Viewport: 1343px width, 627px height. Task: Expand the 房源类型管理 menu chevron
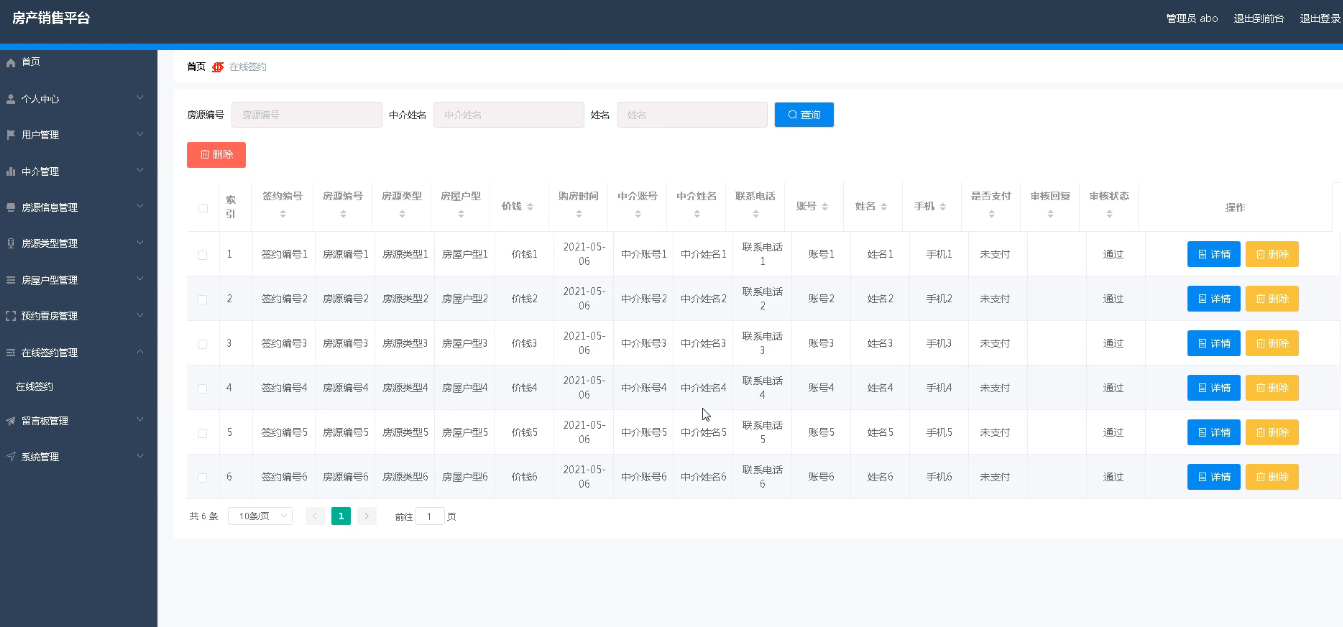pyautogui.click(x=140, y=243)
